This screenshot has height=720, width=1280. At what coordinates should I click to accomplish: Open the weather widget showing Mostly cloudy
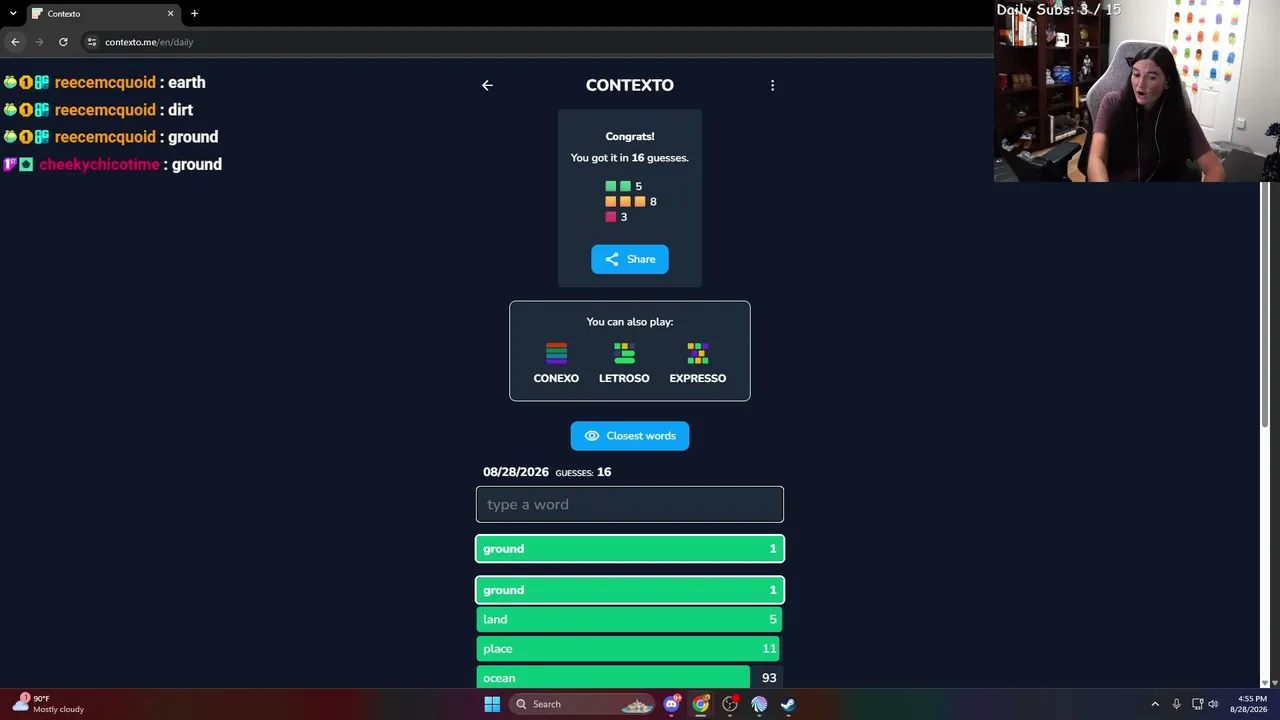[x=48, y=704]
